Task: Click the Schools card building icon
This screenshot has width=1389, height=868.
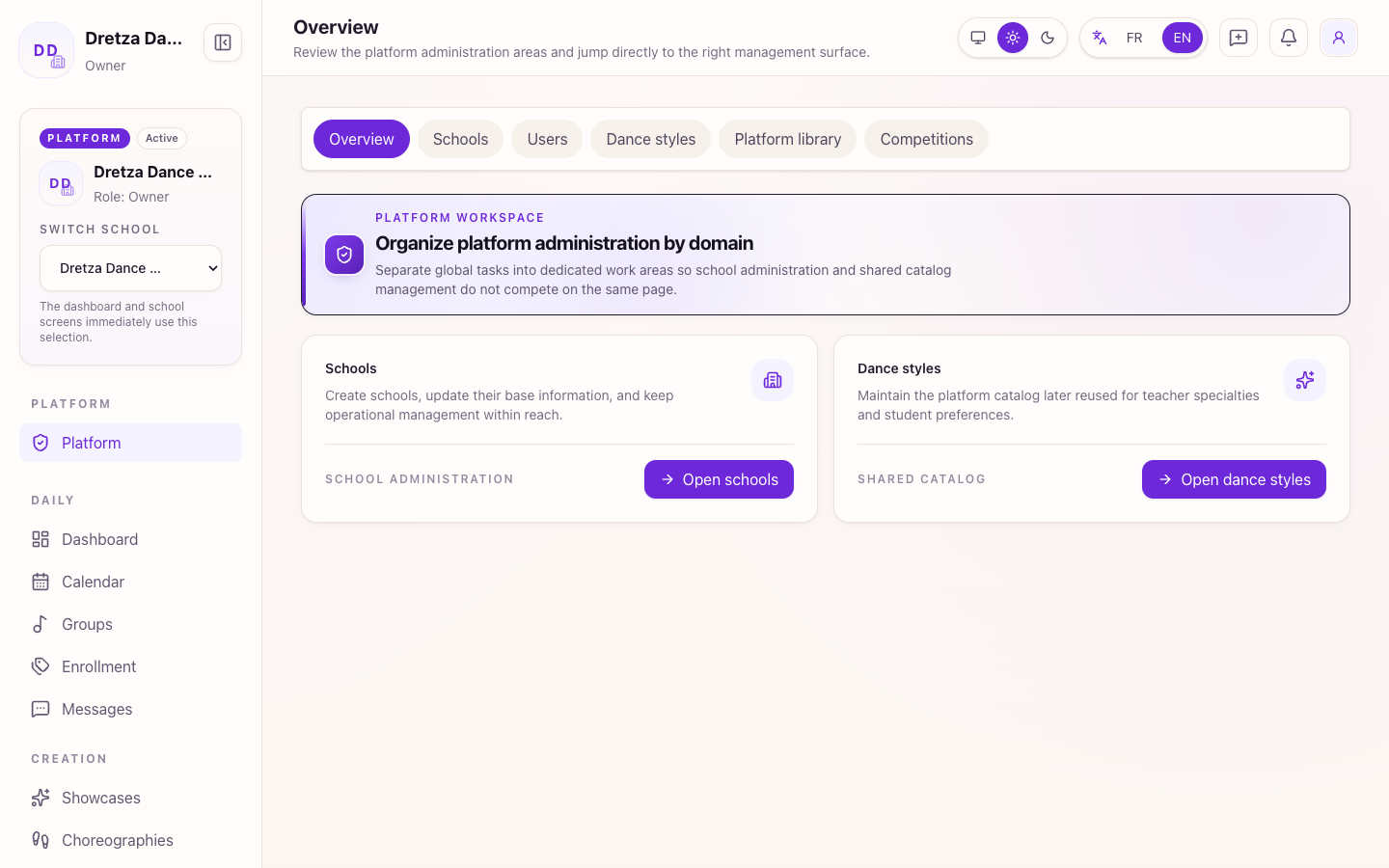Action: coord(773,380)
